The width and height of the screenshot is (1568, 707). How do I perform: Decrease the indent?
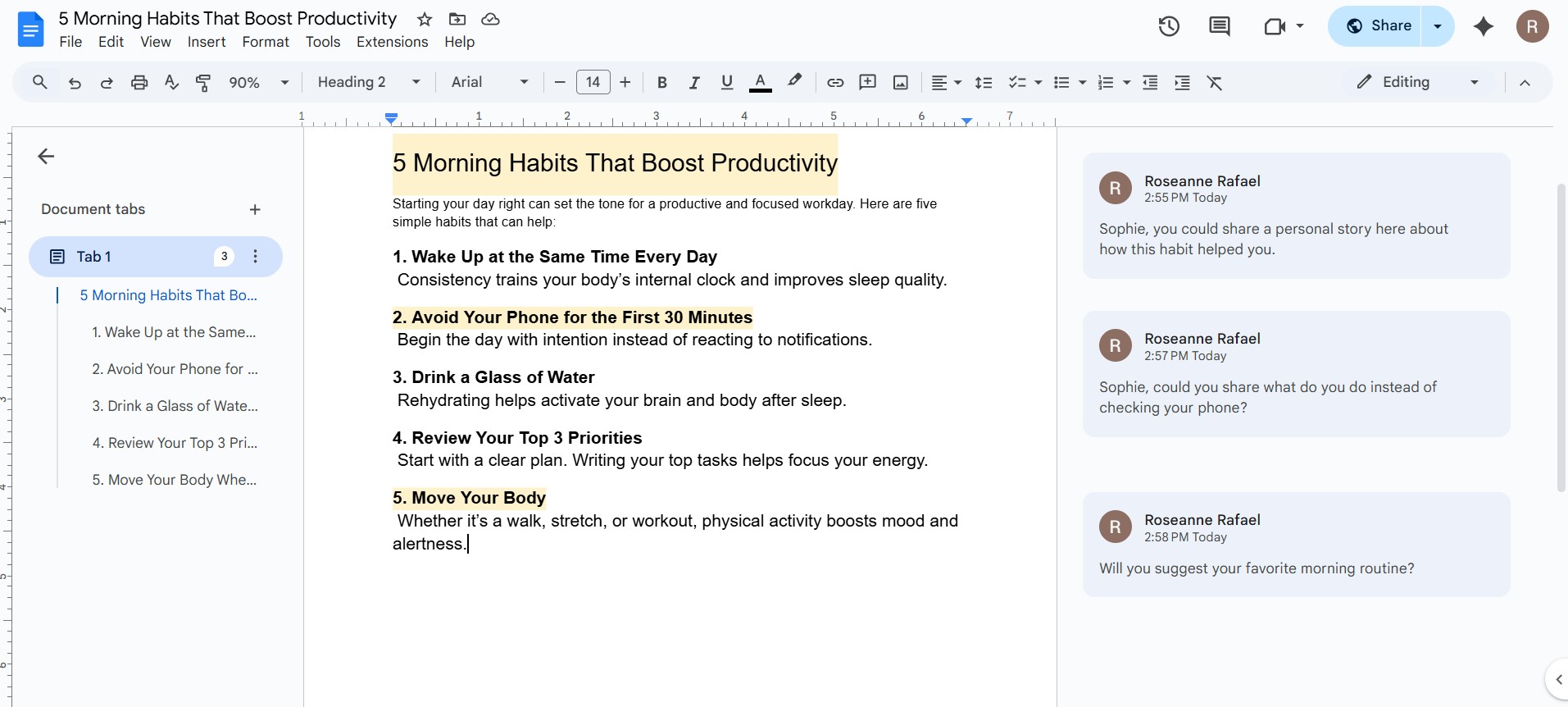pyautogui.click(x=1150, y=82)
